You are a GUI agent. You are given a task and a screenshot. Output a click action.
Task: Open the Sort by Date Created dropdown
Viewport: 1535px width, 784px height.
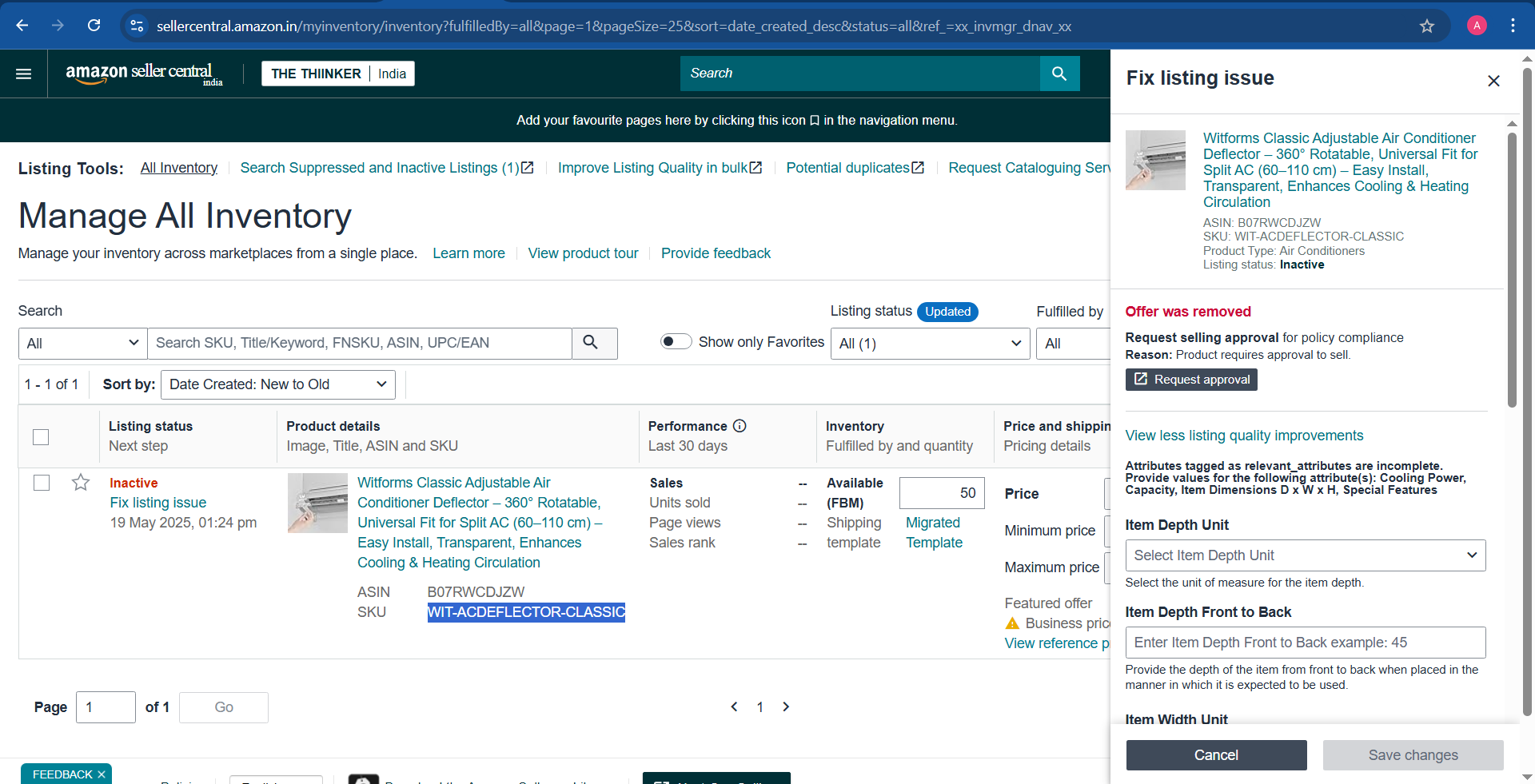(x=277, y=384)
